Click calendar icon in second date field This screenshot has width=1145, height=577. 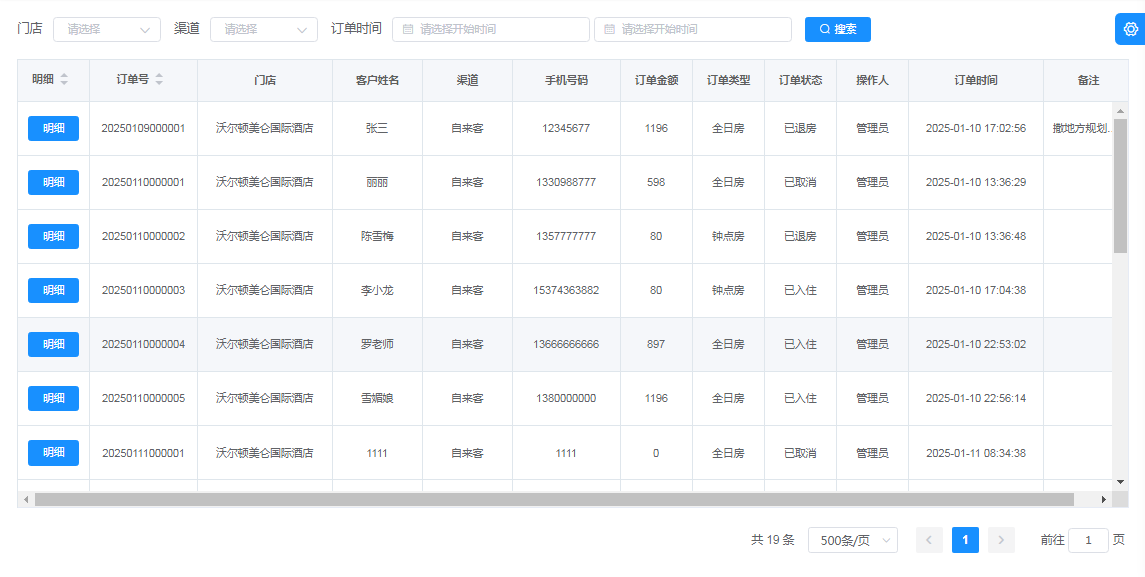coord(609,30)
